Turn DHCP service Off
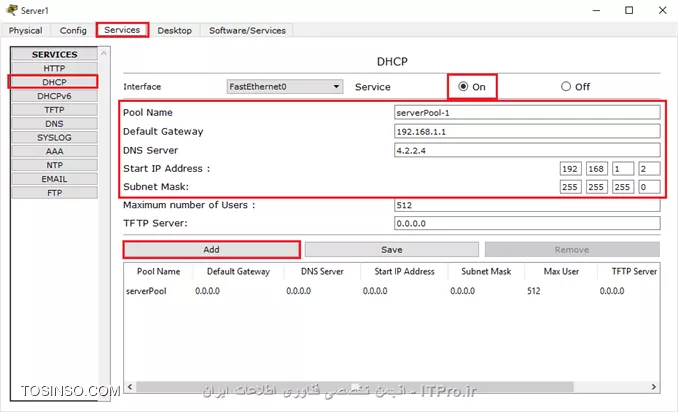The image size is (678, 412). click(x=566, y=86)
